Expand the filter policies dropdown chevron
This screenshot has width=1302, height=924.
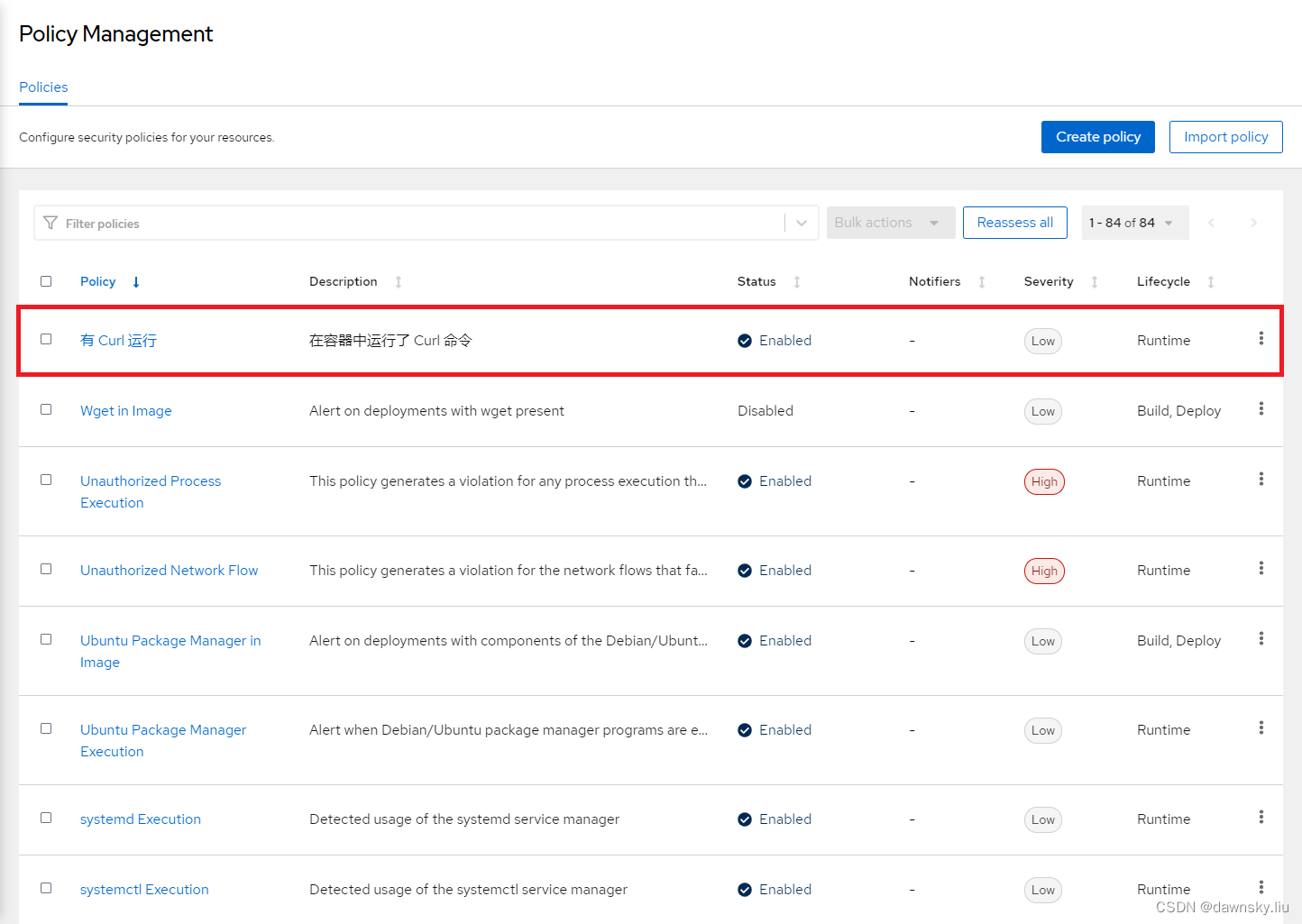(802, 223)
